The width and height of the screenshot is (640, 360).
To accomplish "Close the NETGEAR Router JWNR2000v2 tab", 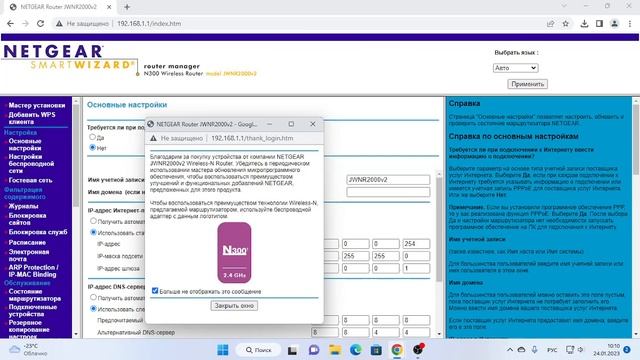I will pos(109,7).
